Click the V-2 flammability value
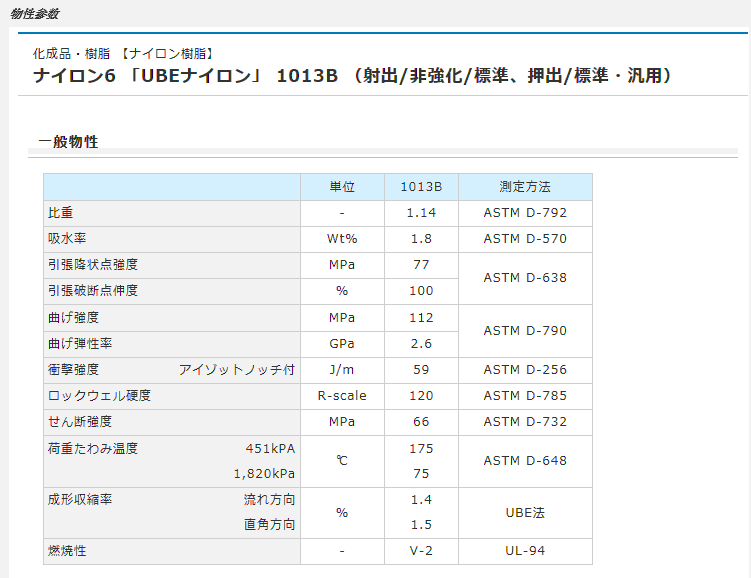Image resolution: width=751 pixels, height=578 pixels. [421, 551]
